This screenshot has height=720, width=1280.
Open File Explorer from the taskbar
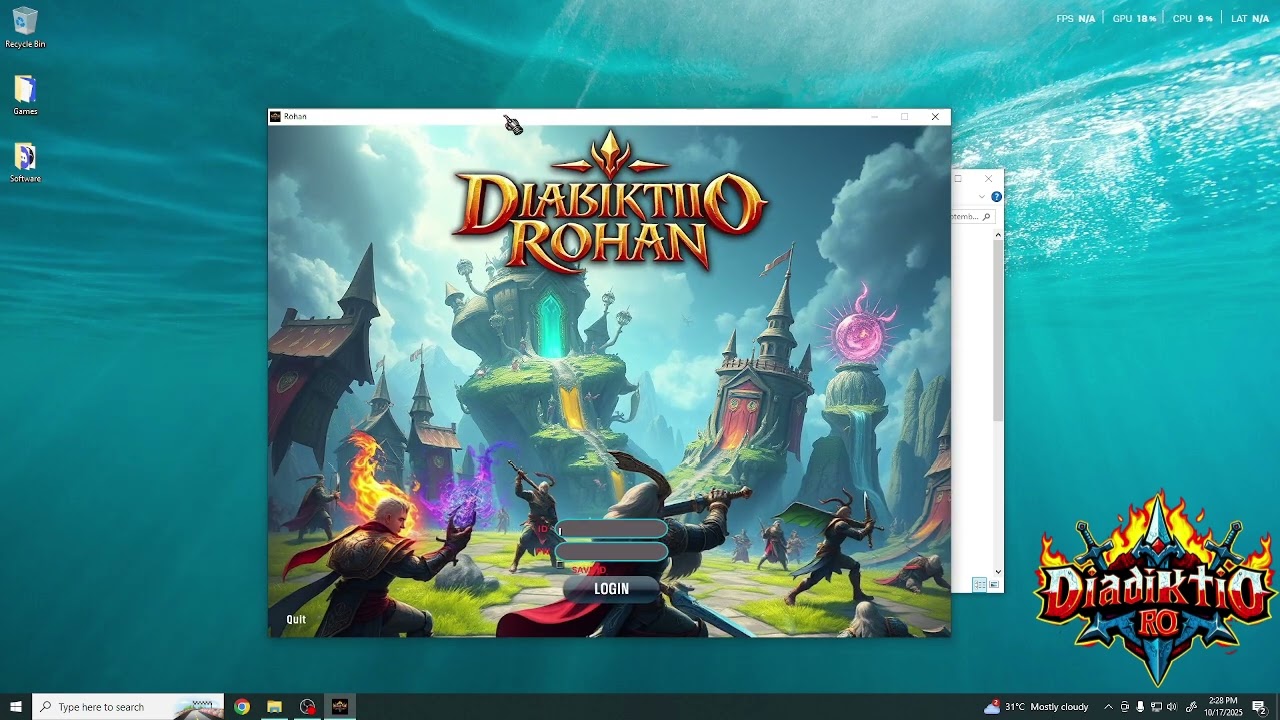(x=274, y=707)
